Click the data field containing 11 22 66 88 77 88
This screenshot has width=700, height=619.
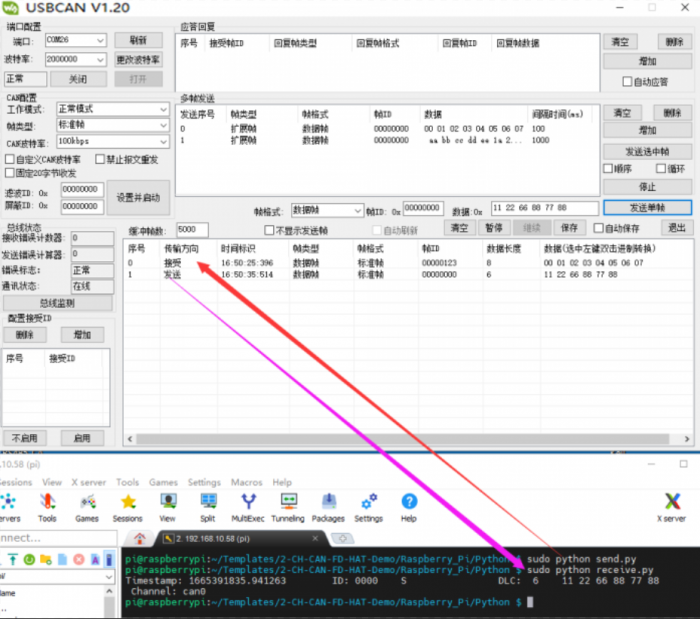click(x=541, y=209)
